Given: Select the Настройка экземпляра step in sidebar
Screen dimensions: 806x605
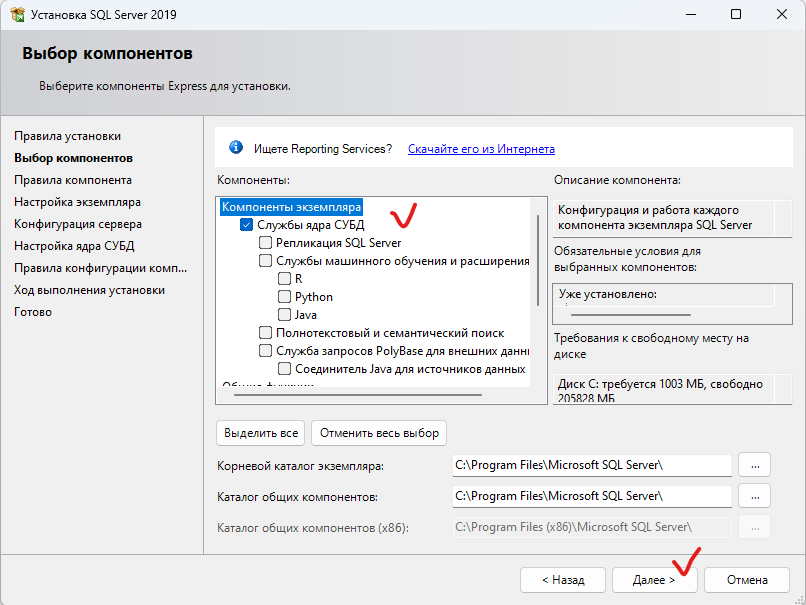Looking at the screenshot, I should [x=77, y=203].
